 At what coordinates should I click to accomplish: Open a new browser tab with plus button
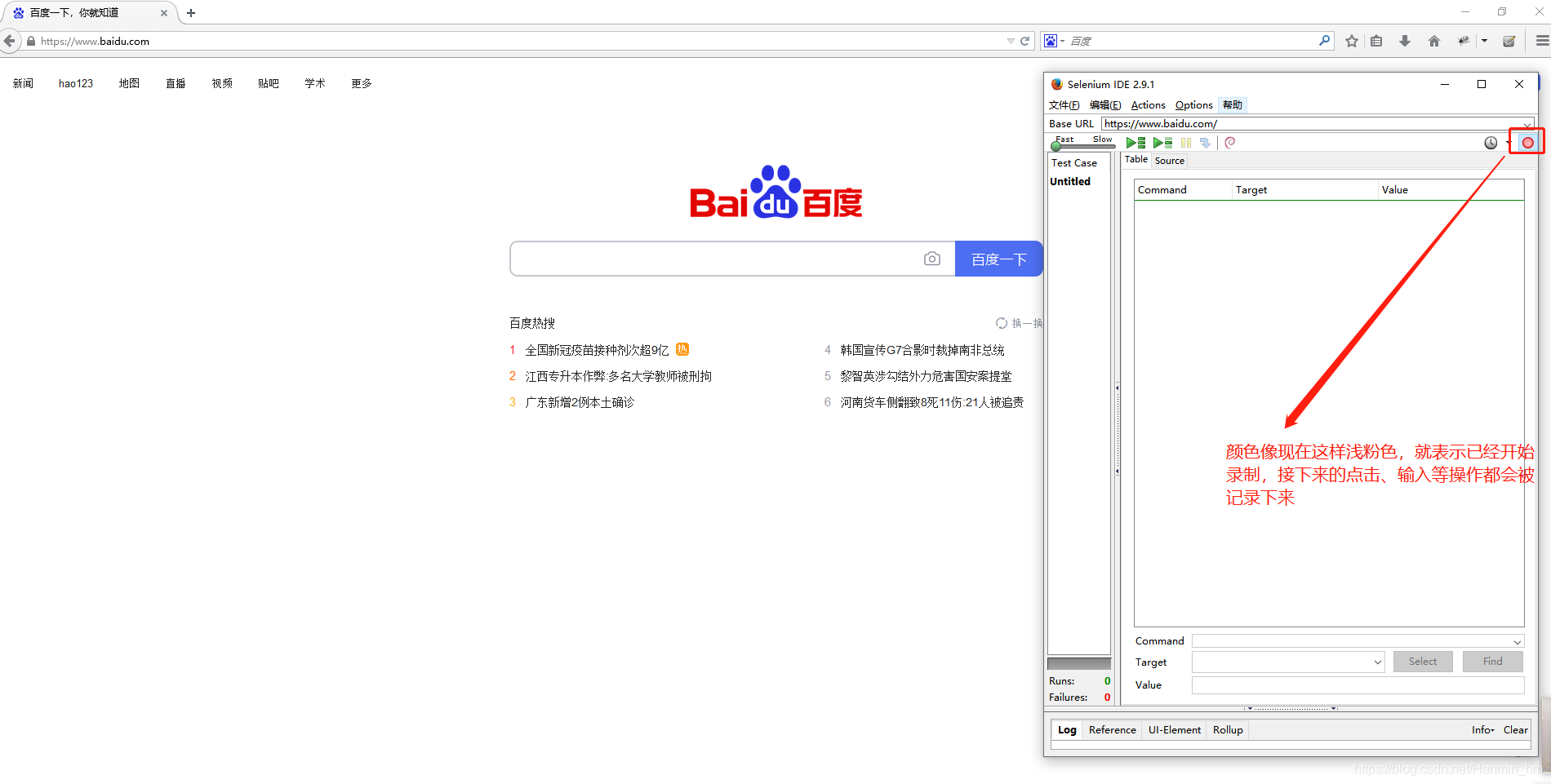(191, 13)
